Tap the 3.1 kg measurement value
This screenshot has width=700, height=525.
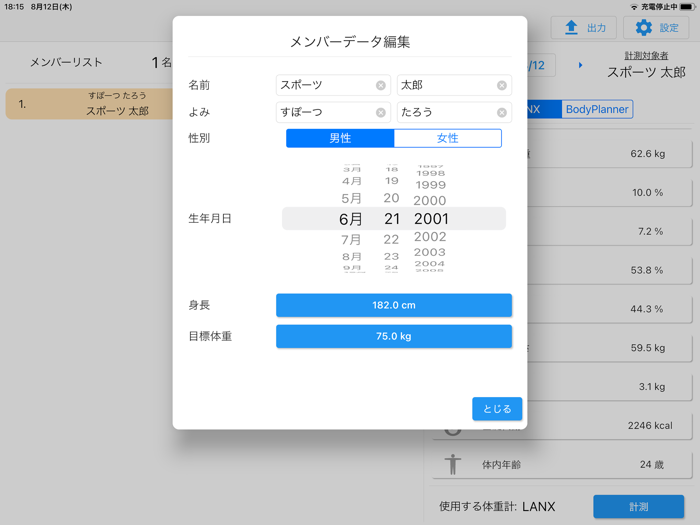click(x=652, y=387)
